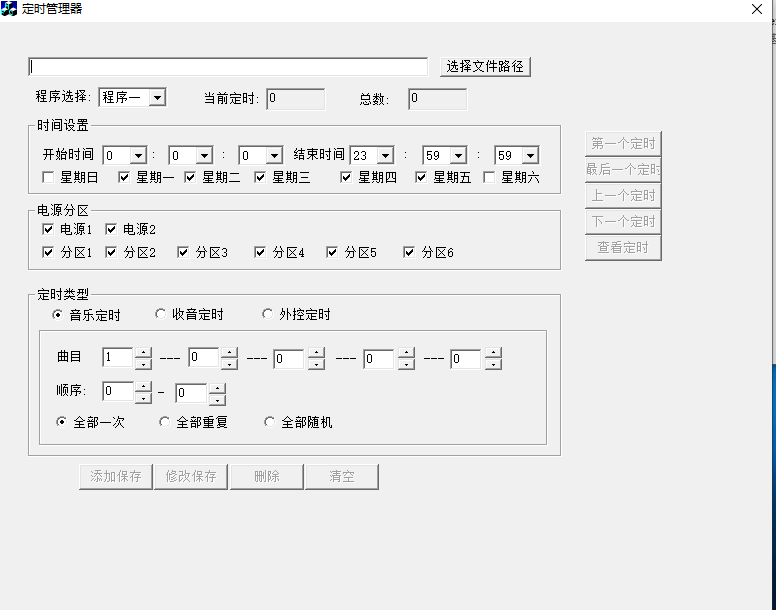This screenshot has width=776, height=610.
Task: Click the first 曲目 field showing 1
Action: click(117, 358)
